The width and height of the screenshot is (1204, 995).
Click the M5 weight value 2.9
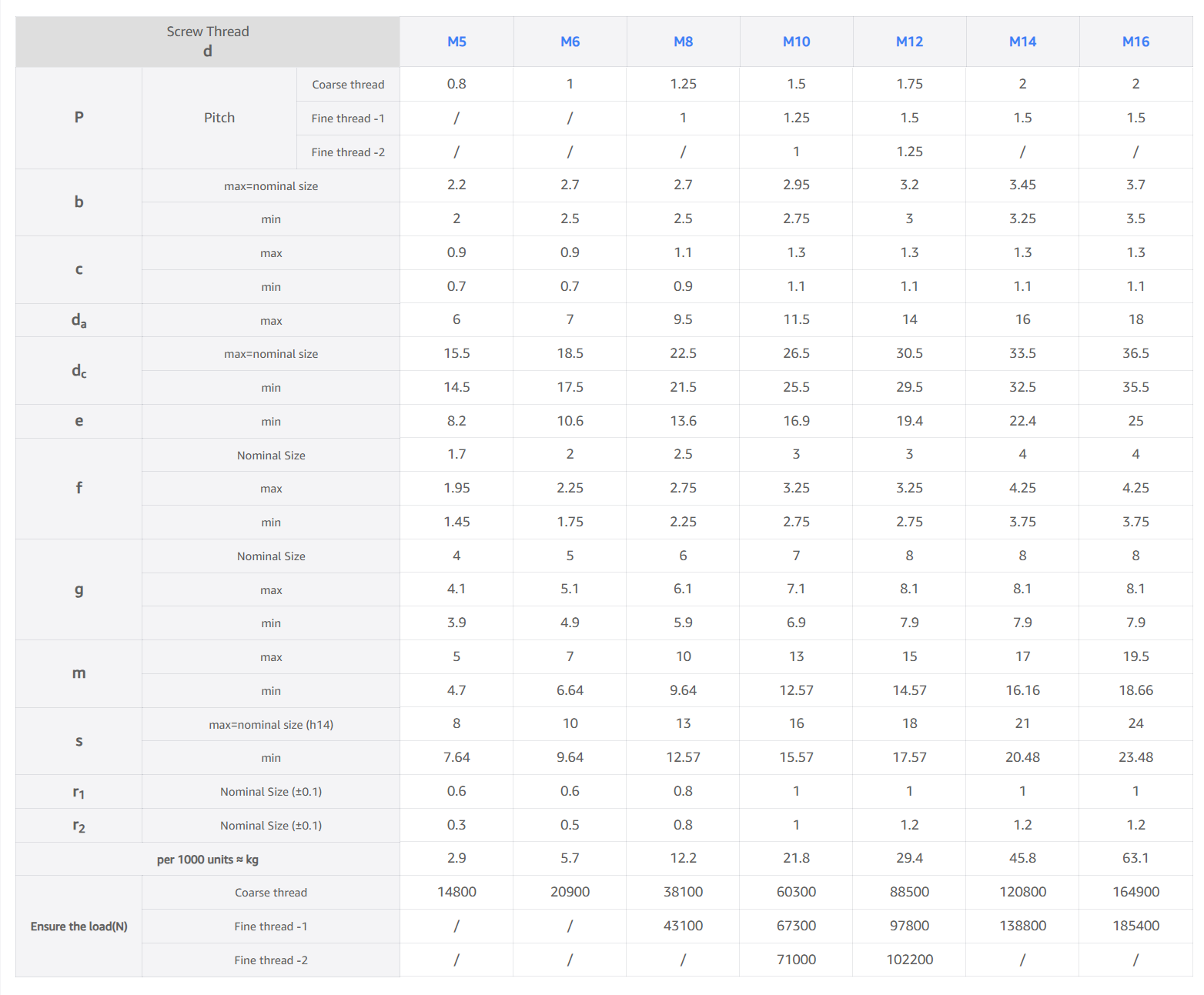(x=457, y=858)
